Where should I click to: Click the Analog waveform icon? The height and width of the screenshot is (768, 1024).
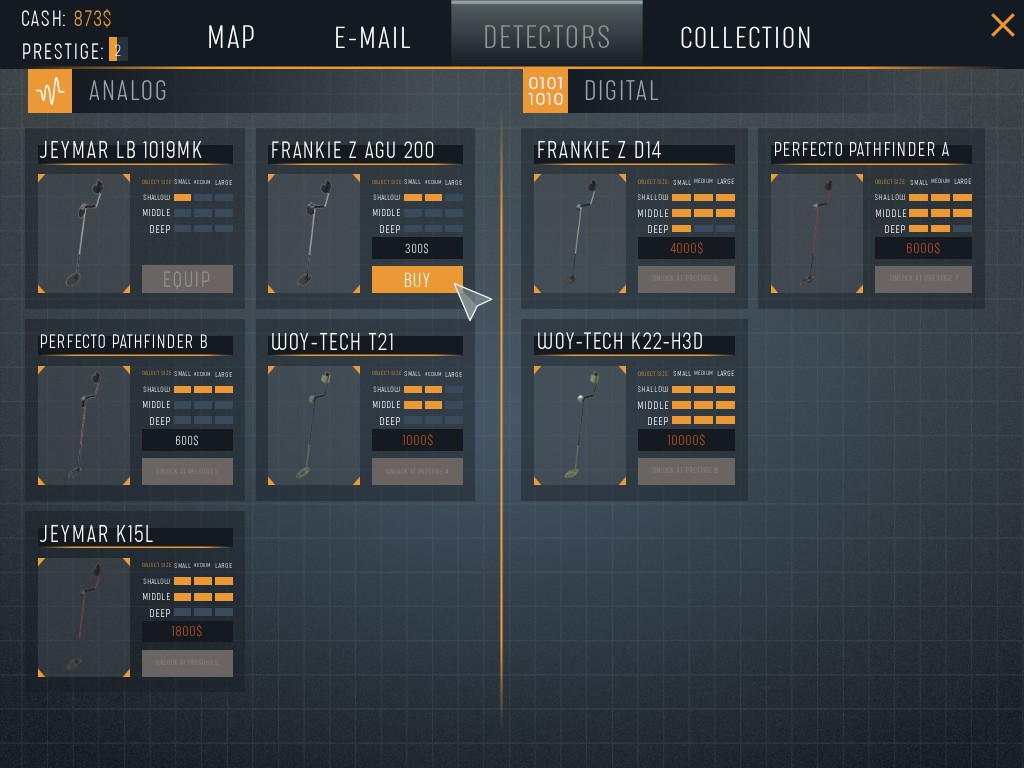pos(50,91)
